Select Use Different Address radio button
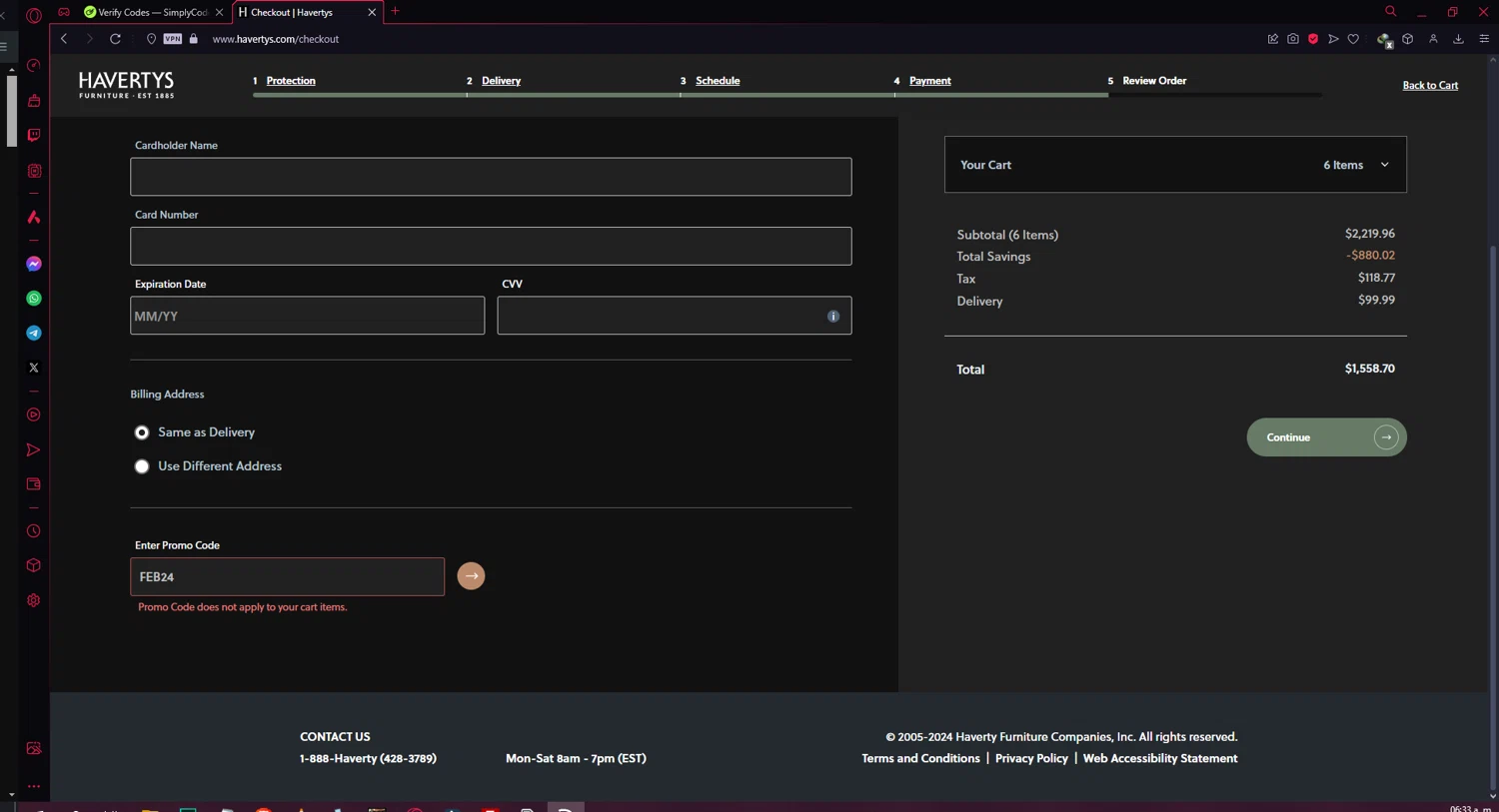 point(142,466)
